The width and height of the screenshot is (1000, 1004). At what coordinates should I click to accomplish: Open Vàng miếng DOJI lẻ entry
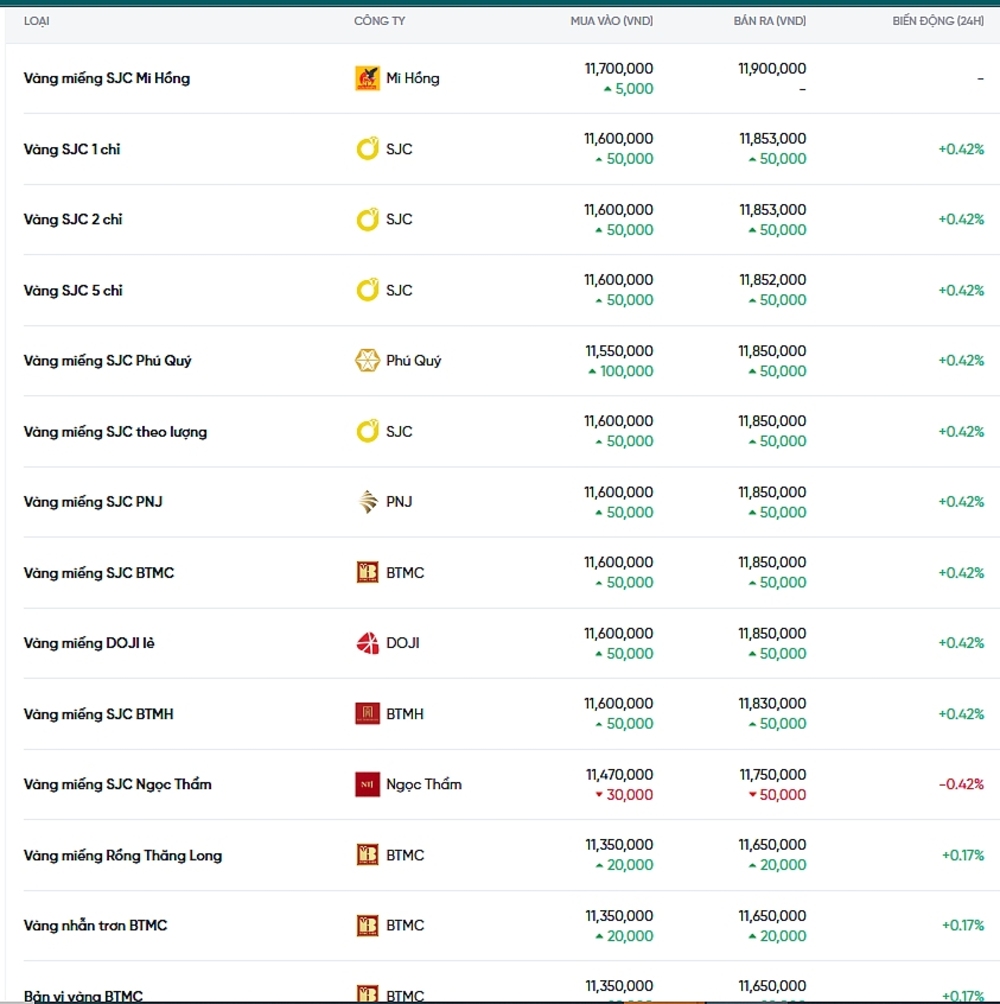point(89,643)
